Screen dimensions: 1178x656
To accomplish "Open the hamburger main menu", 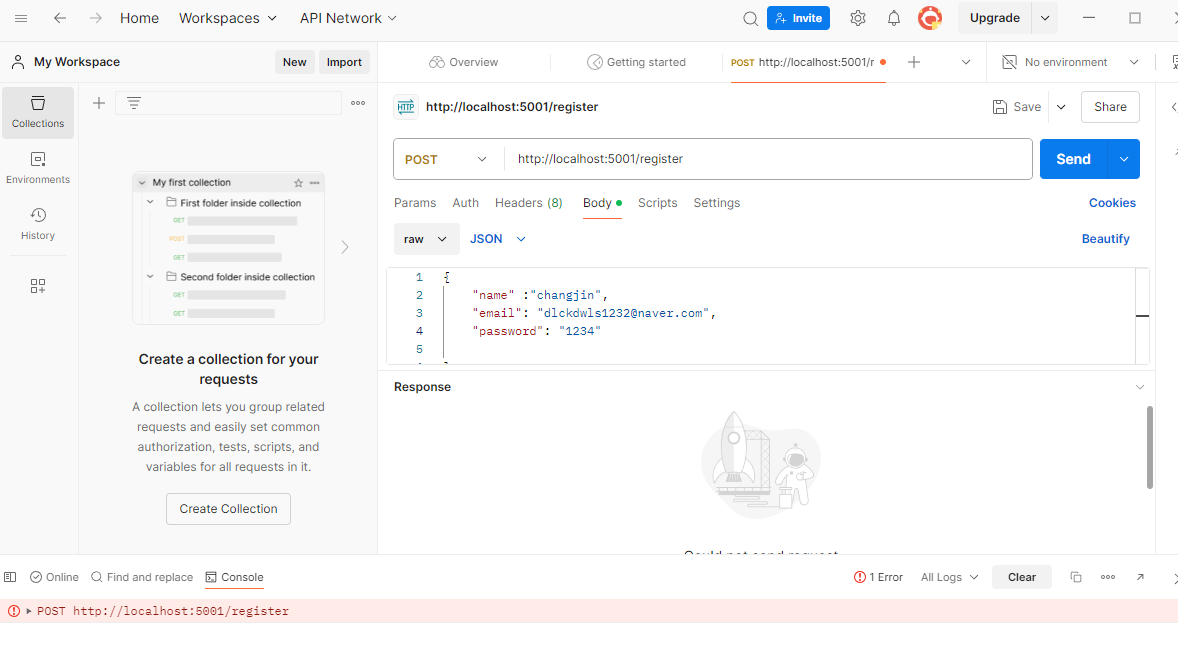I will tap(21, 18).
